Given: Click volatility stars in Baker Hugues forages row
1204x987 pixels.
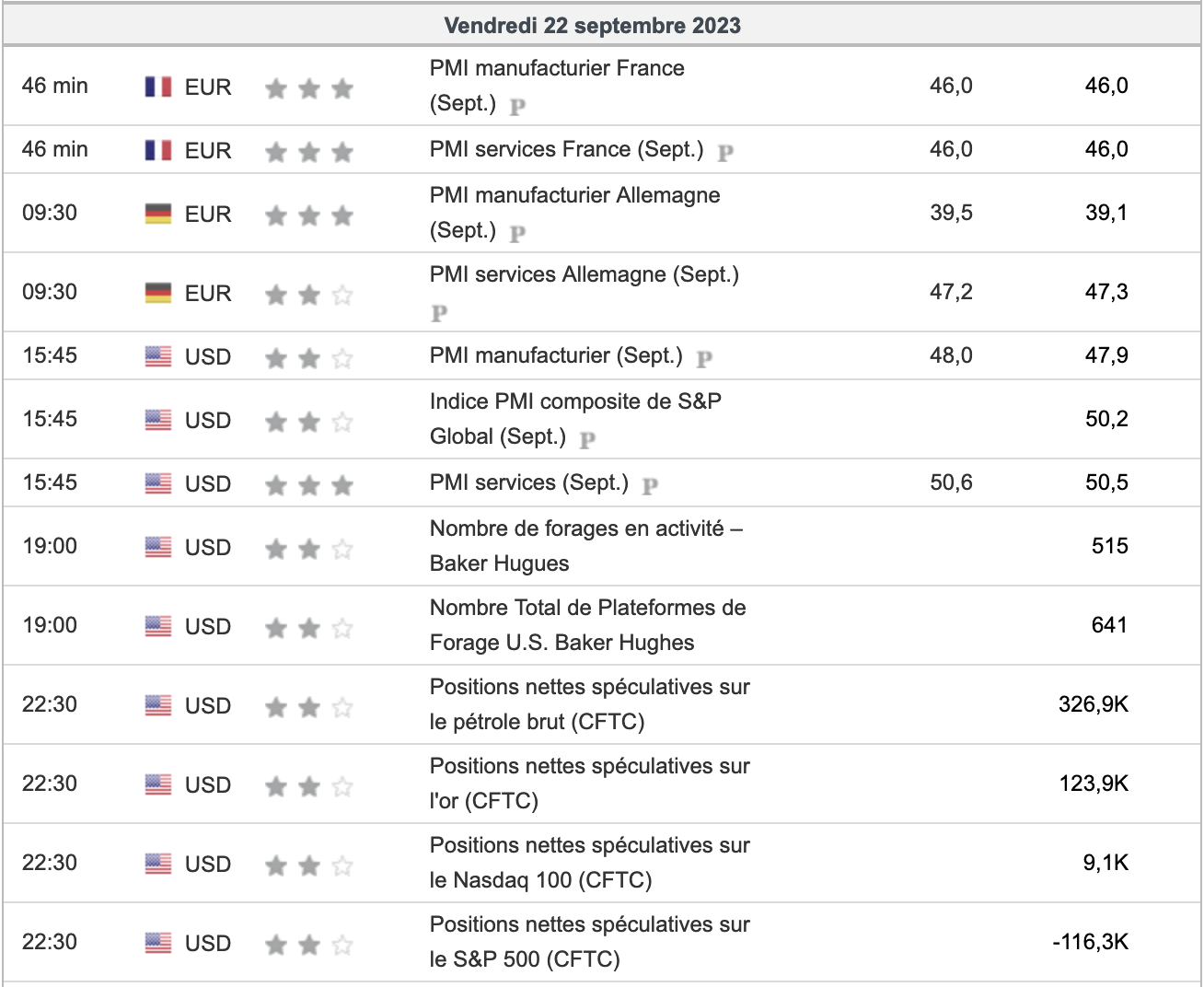Looking at the screenshot, I should [x=308, y=549].
